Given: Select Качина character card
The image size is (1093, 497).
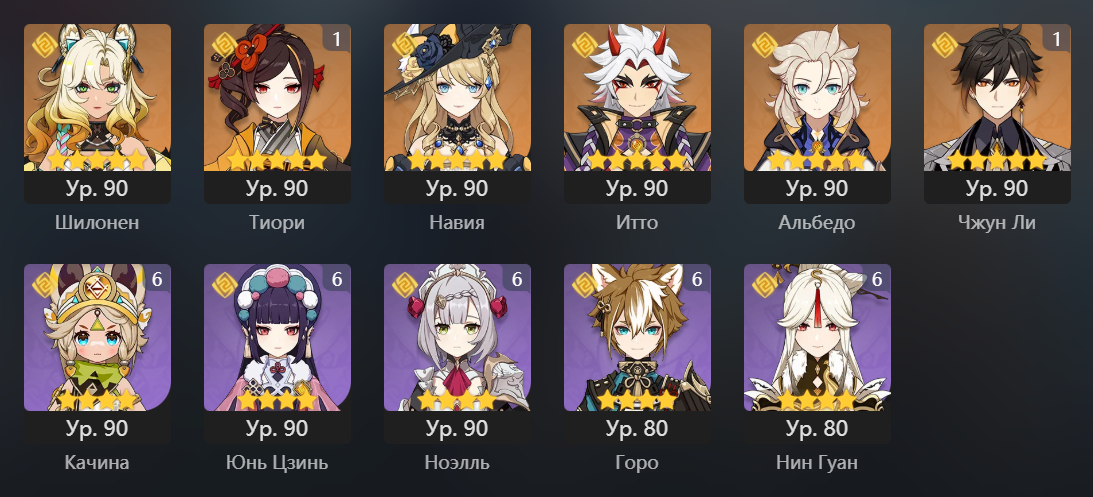Looking at the screenshot, I should click(x=98, y=354).
